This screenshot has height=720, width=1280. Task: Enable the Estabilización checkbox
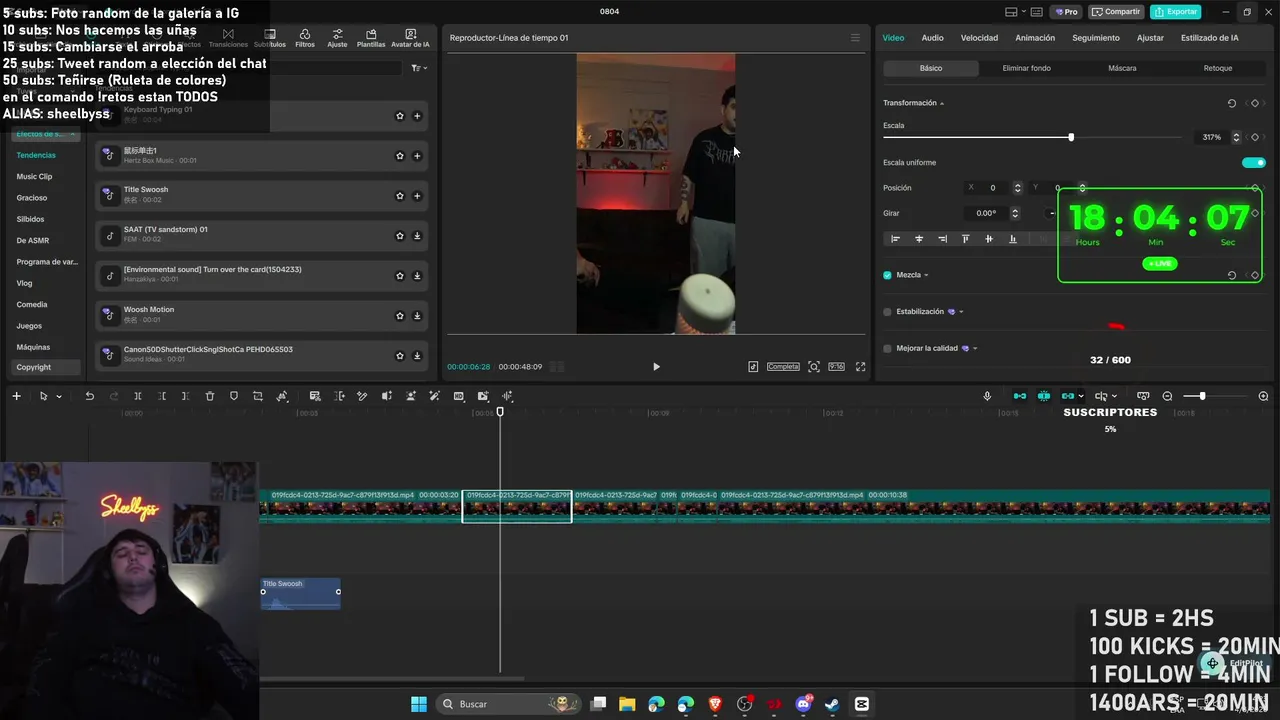tap(887, 312)
